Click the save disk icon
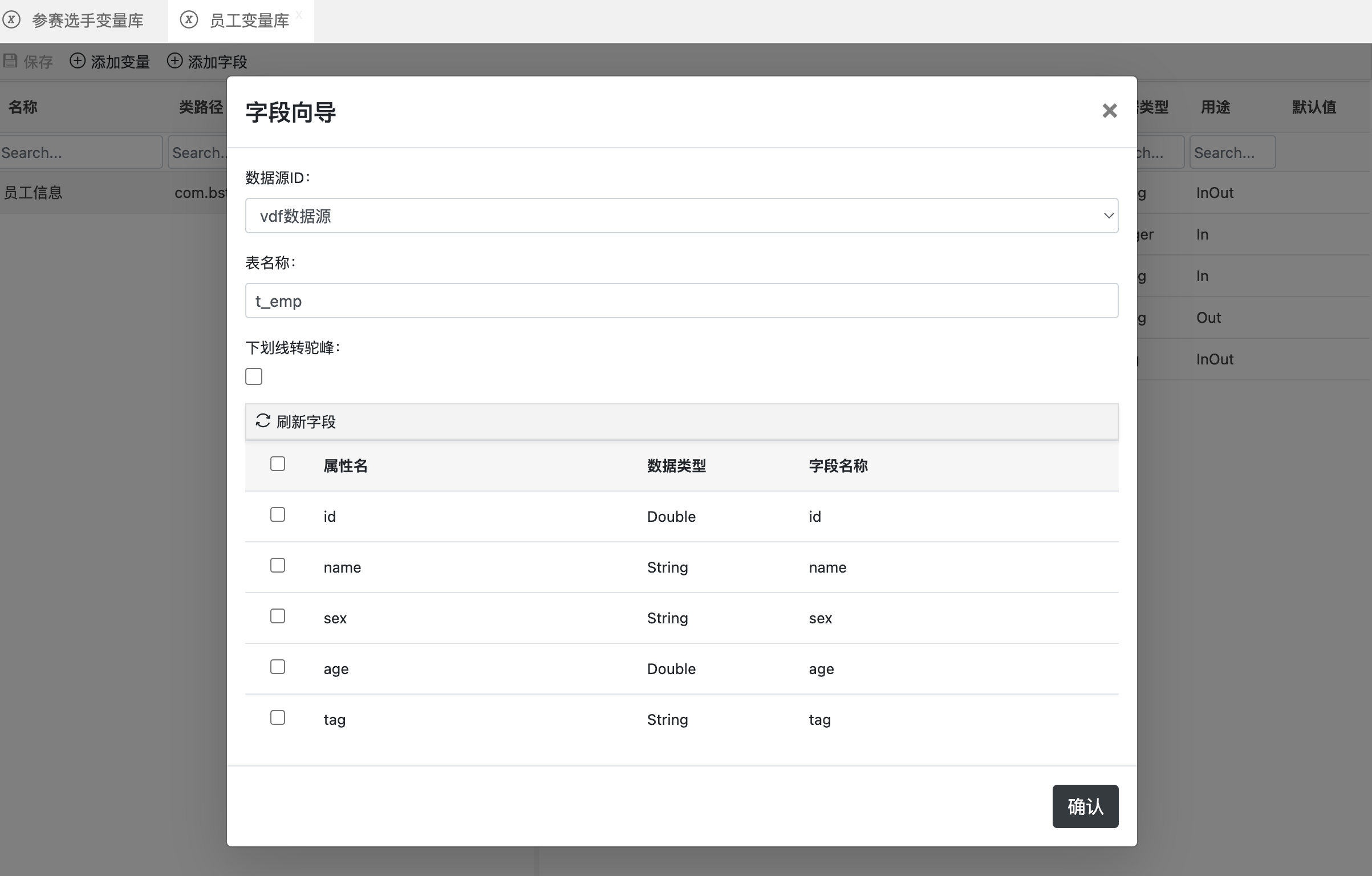Image resolution: width=1372 pixels, height=876 pixels. tap(10, 61)
